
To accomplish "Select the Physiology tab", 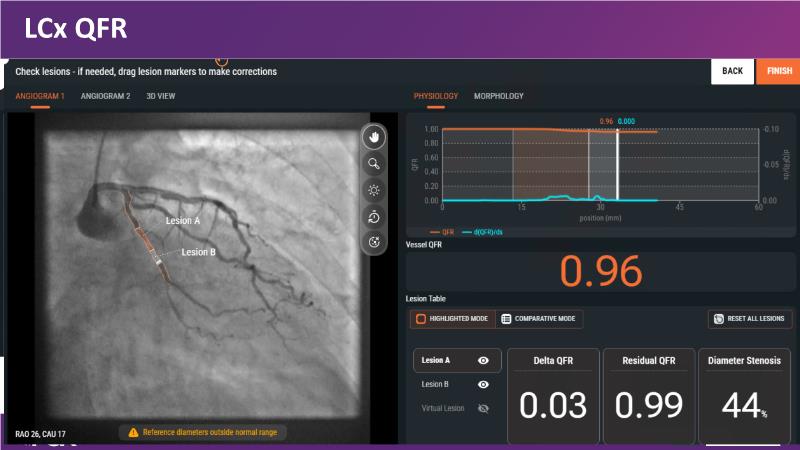I will pos(436,96).
